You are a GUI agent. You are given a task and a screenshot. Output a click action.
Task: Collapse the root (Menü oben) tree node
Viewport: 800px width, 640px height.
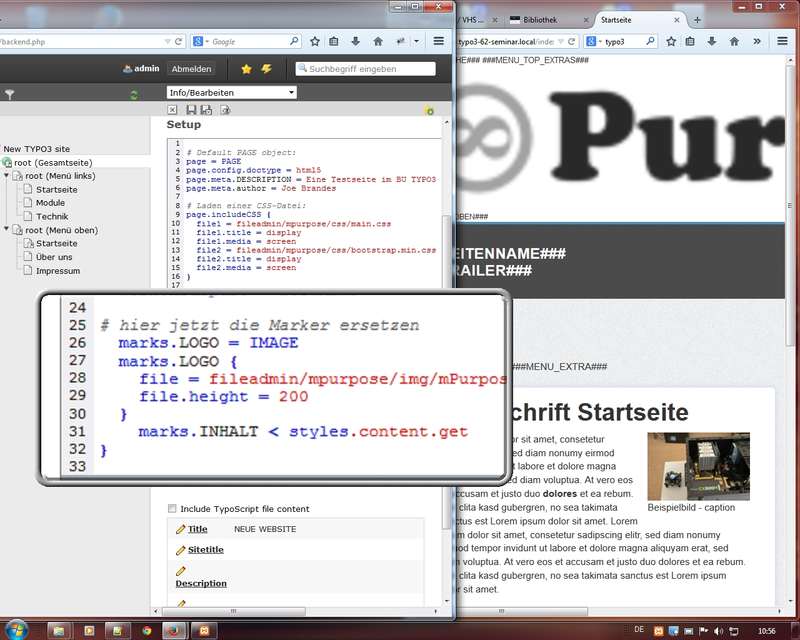8,230
